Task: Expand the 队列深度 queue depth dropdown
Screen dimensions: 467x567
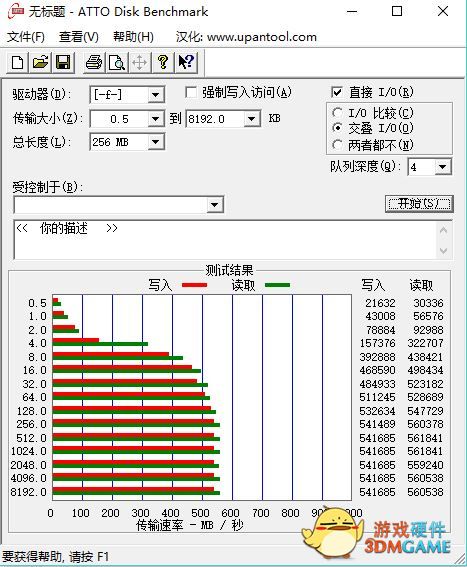Action: 442,167
